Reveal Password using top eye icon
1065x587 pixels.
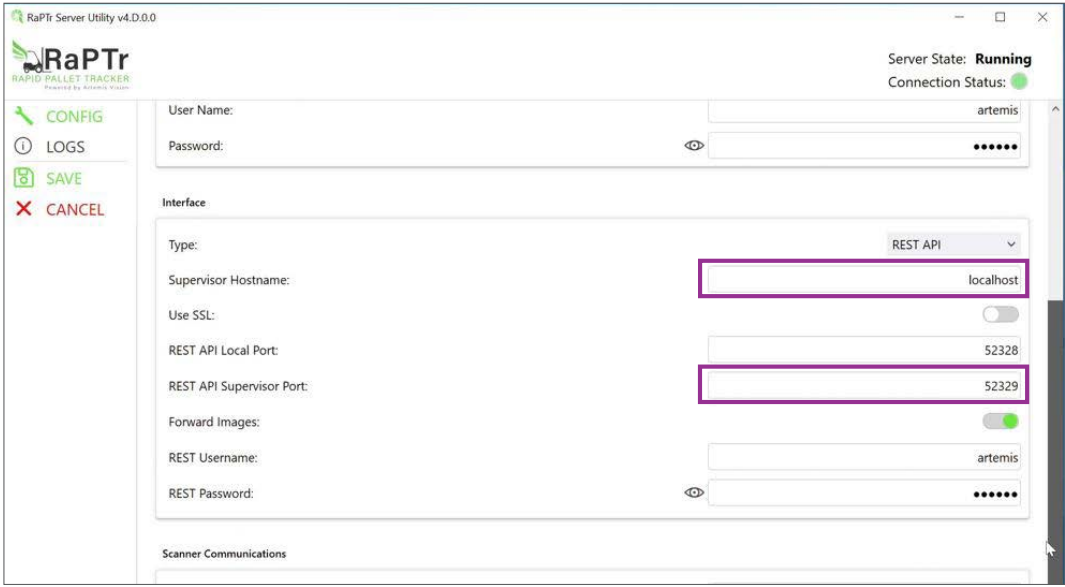tap(694, 146)
